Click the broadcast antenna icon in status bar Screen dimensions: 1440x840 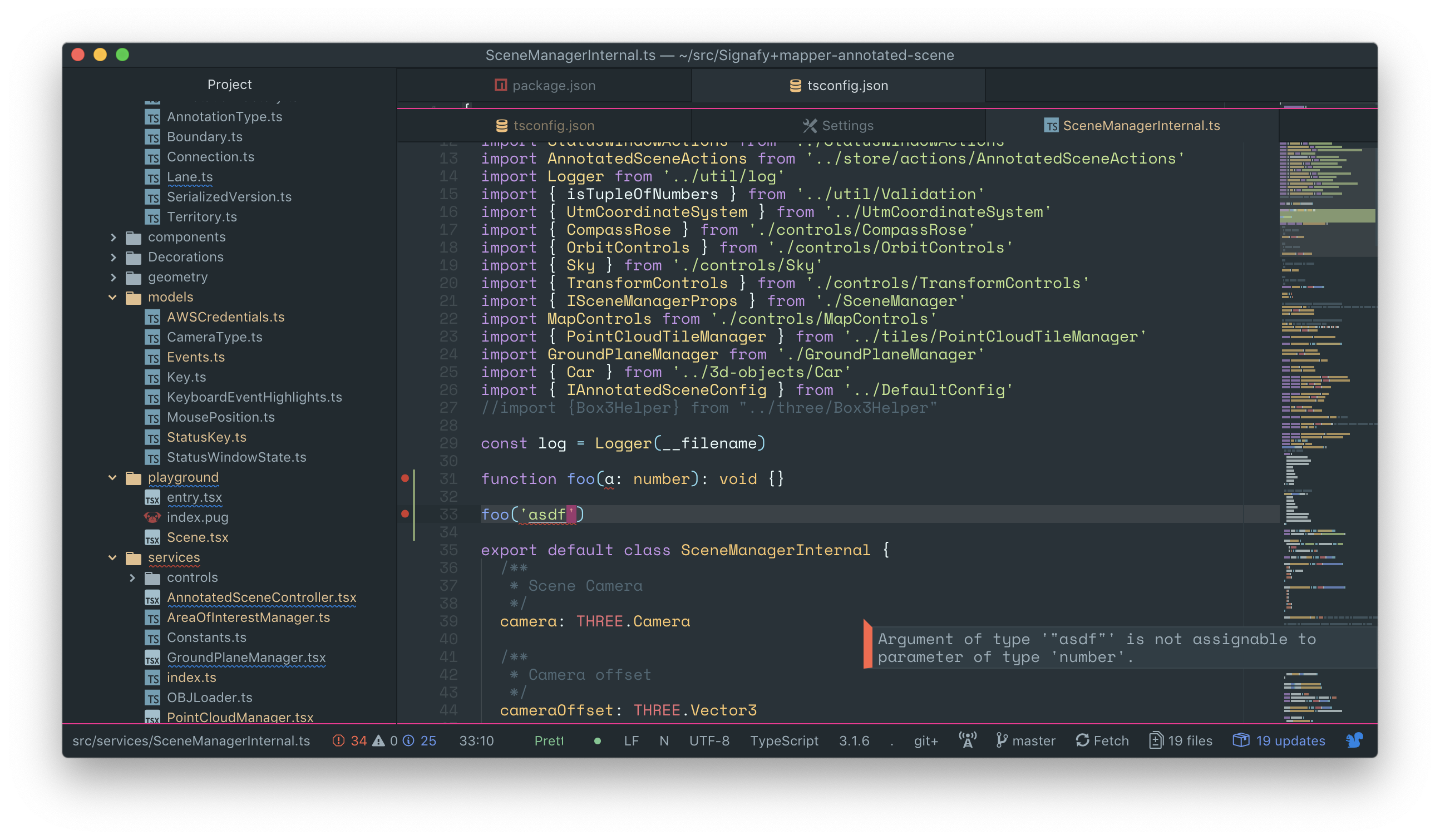967,739
